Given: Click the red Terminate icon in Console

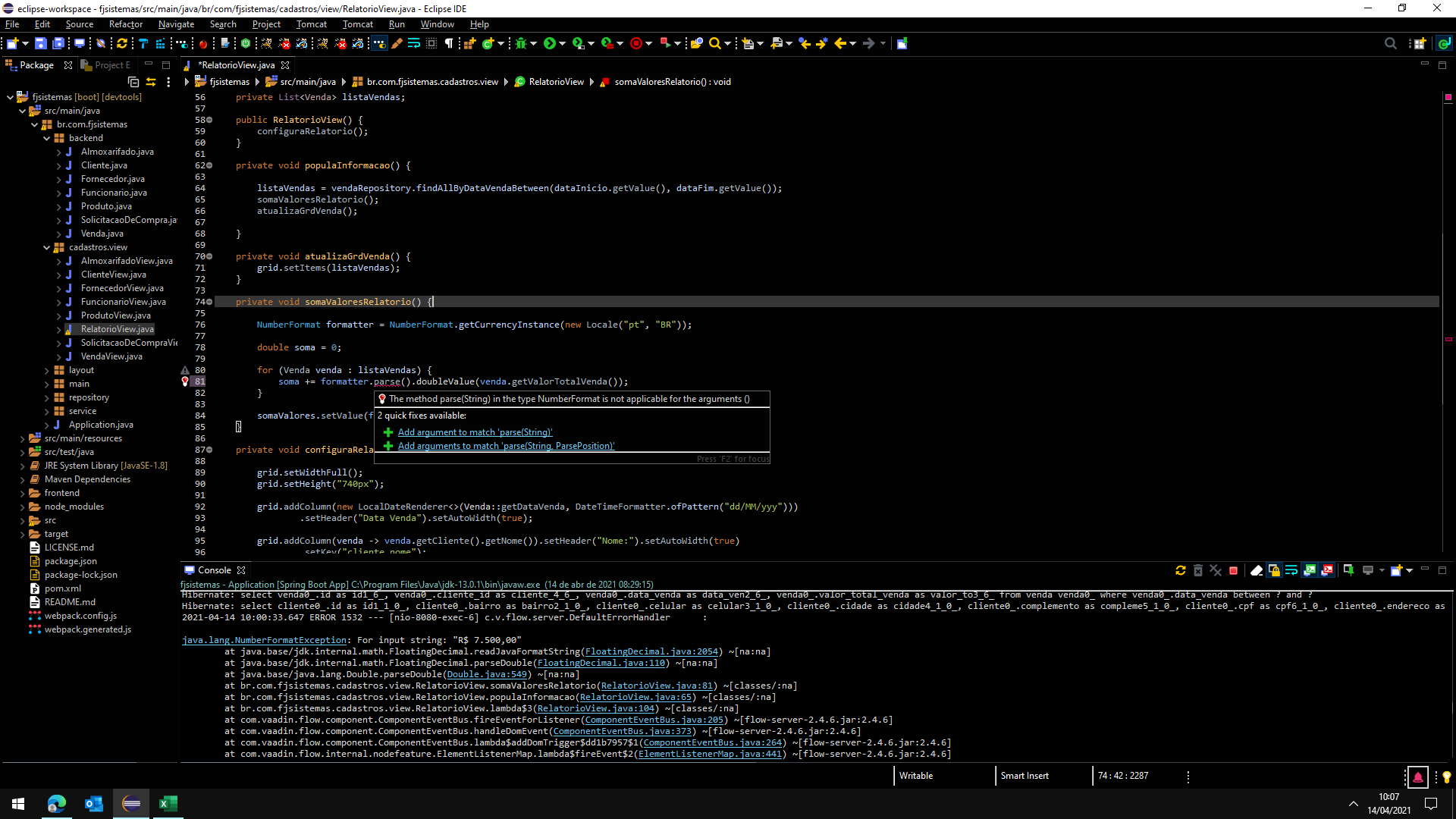Looking at the screenshot, I should pos(1233,570).
